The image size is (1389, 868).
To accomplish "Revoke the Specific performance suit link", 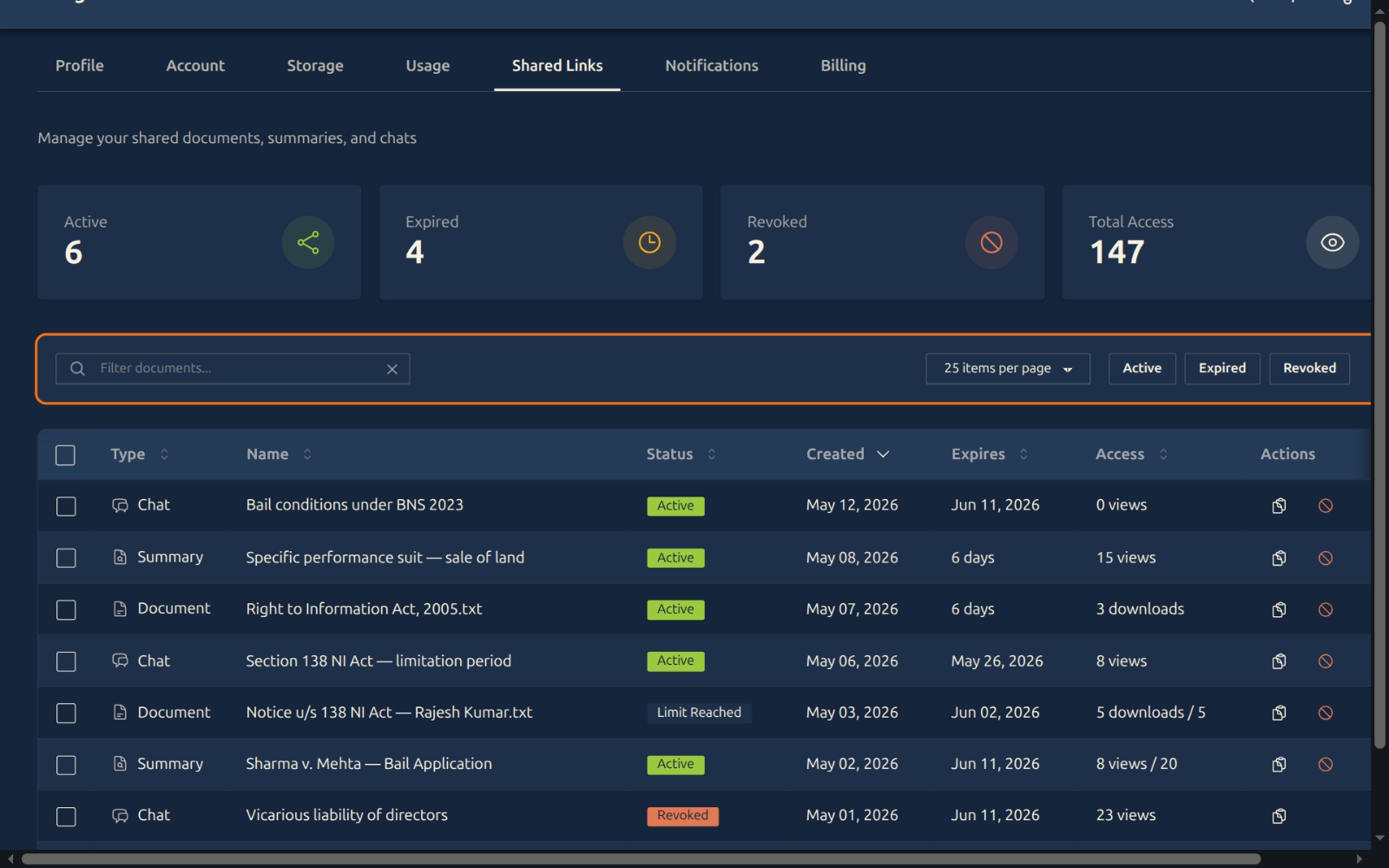I will (x=1325, y=557).
